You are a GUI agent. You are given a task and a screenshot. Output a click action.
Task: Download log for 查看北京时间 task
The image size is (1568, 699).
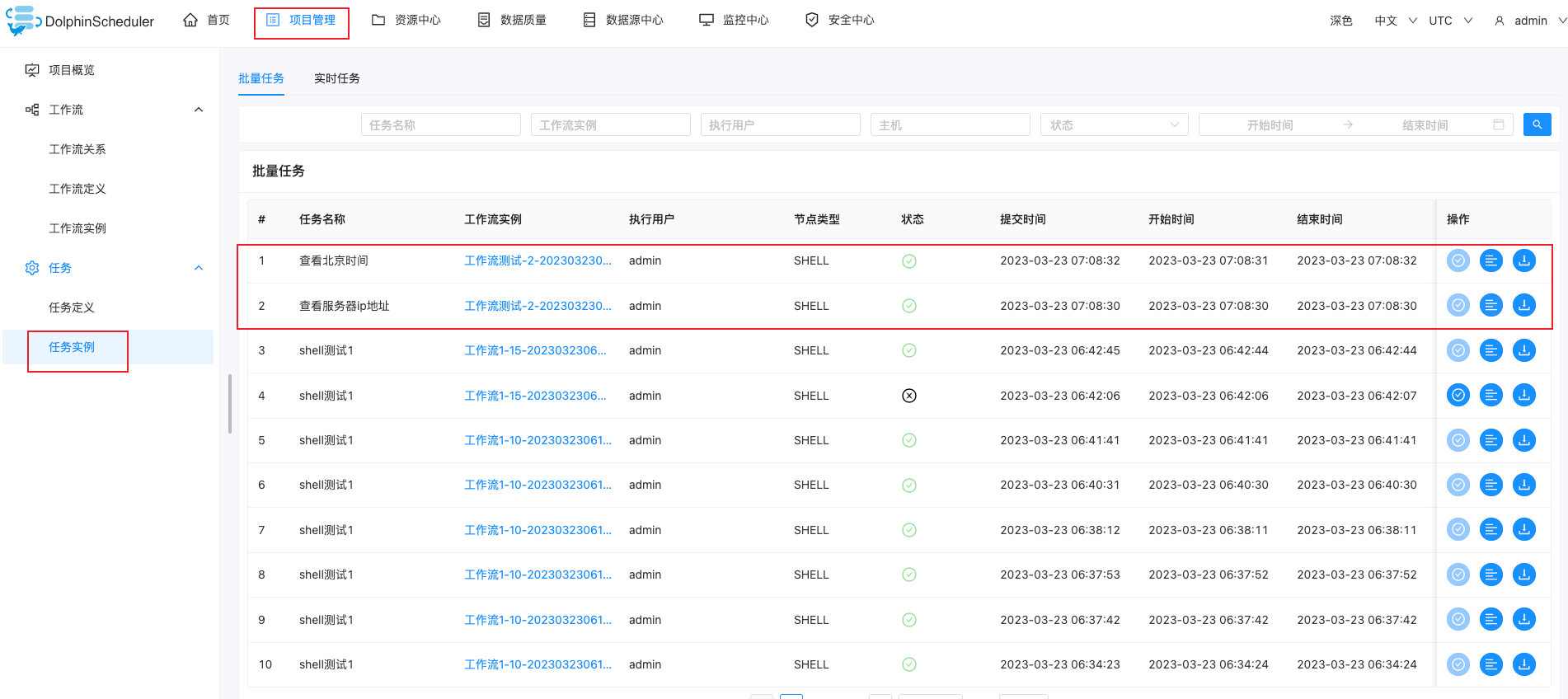[x=1524, y=260]
